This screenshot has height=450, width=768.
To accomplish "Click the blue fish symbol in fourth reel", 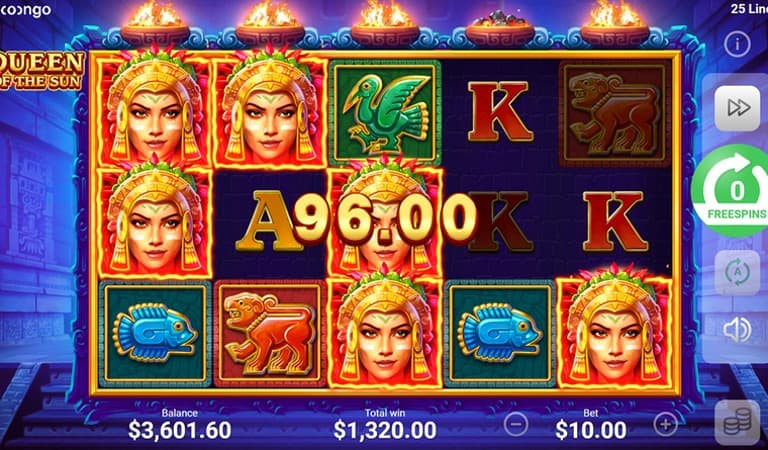I will coord(500,333).
